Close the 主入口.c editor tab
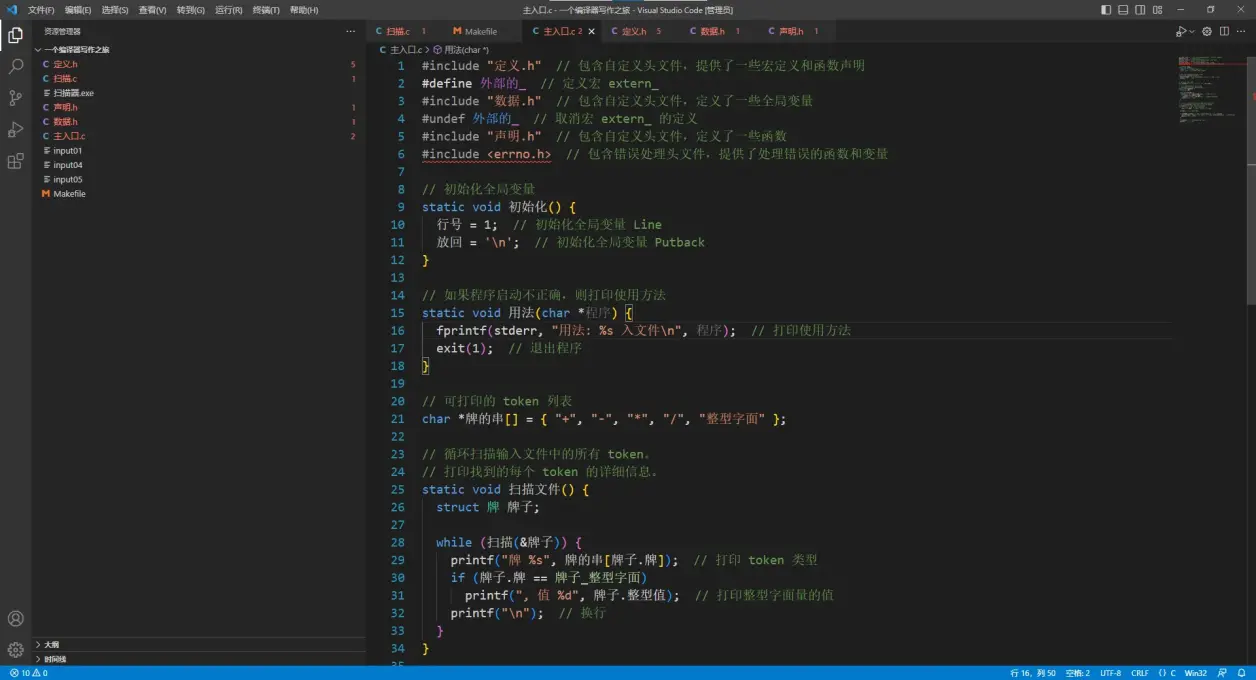 pyautogui.click(x=591, y=31)
